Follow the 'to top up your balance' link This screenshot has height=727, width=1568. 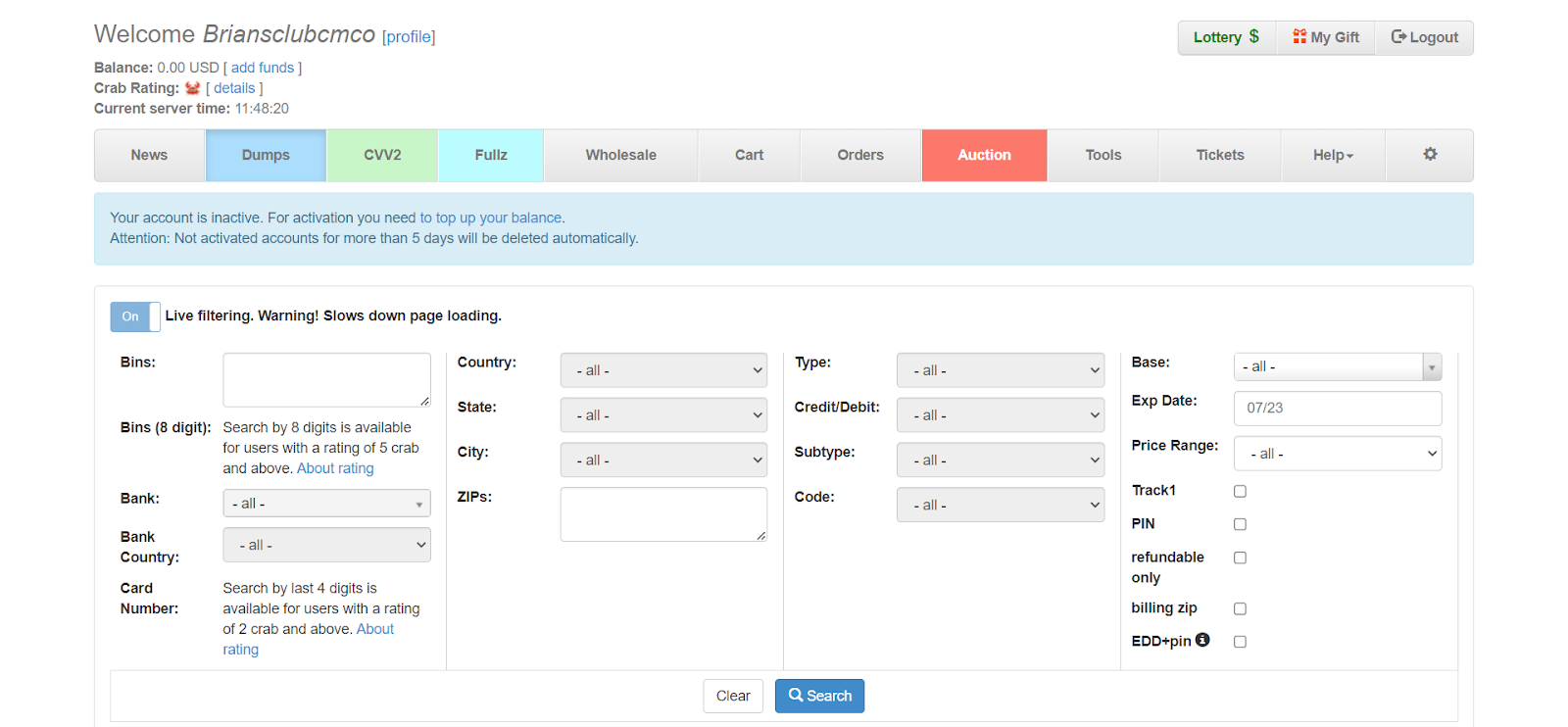(491, 218)
